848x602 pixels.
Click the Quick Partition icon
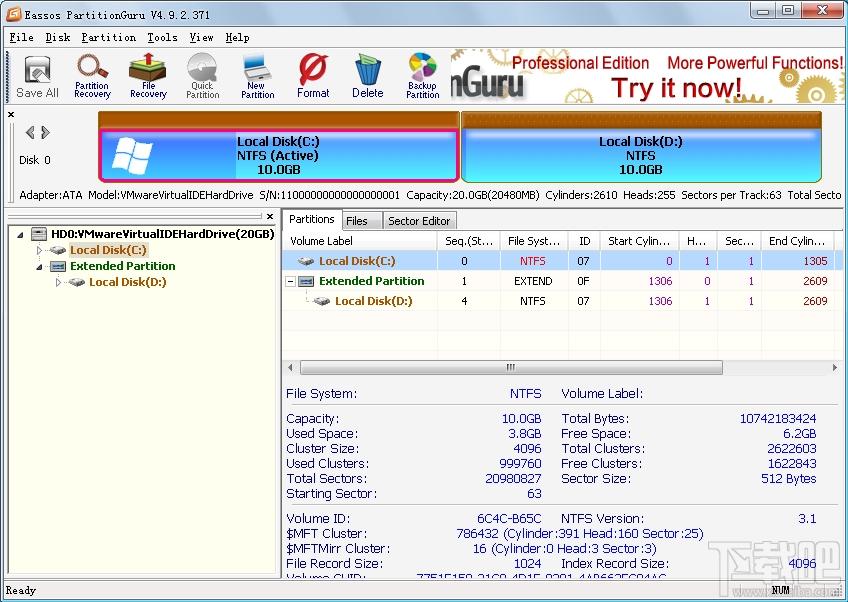tap(202, 76)
